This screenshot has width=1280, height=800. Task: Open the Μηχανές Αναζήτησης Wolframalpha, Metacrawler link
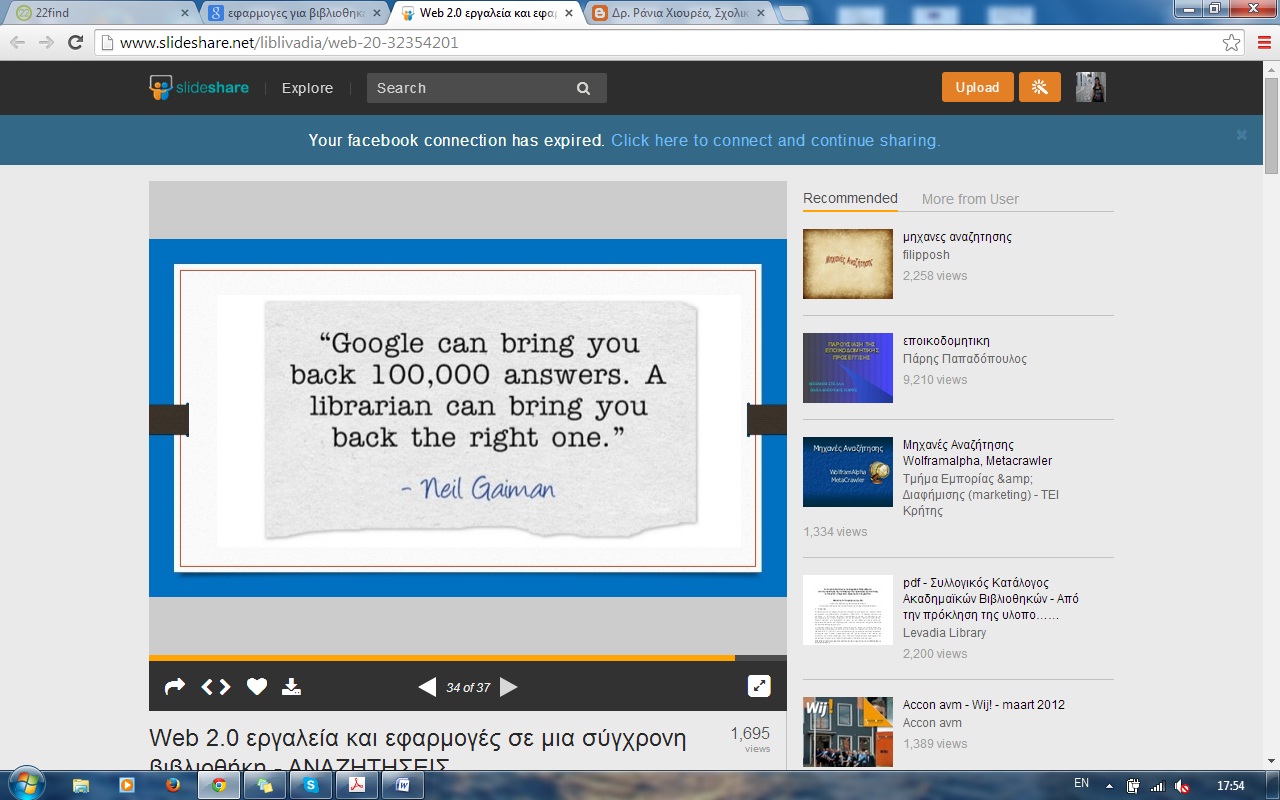coord(978,453)
